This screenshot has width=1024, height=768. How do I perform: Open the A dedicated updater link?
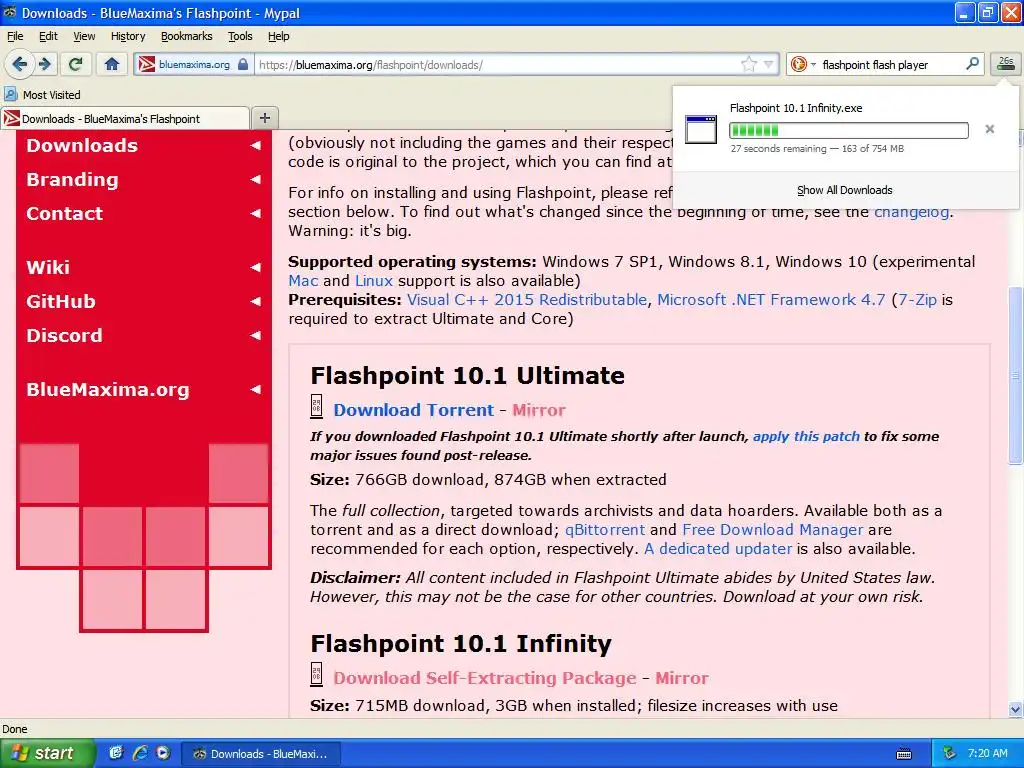click(x=718, y=549)
